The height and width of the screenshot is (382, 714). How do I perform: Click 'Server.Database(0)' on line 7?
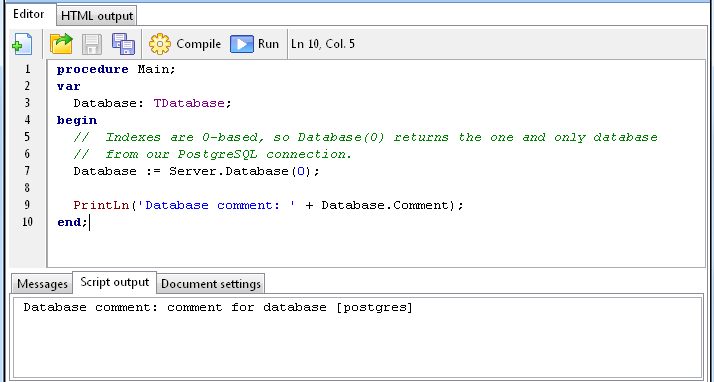point(241,172)
